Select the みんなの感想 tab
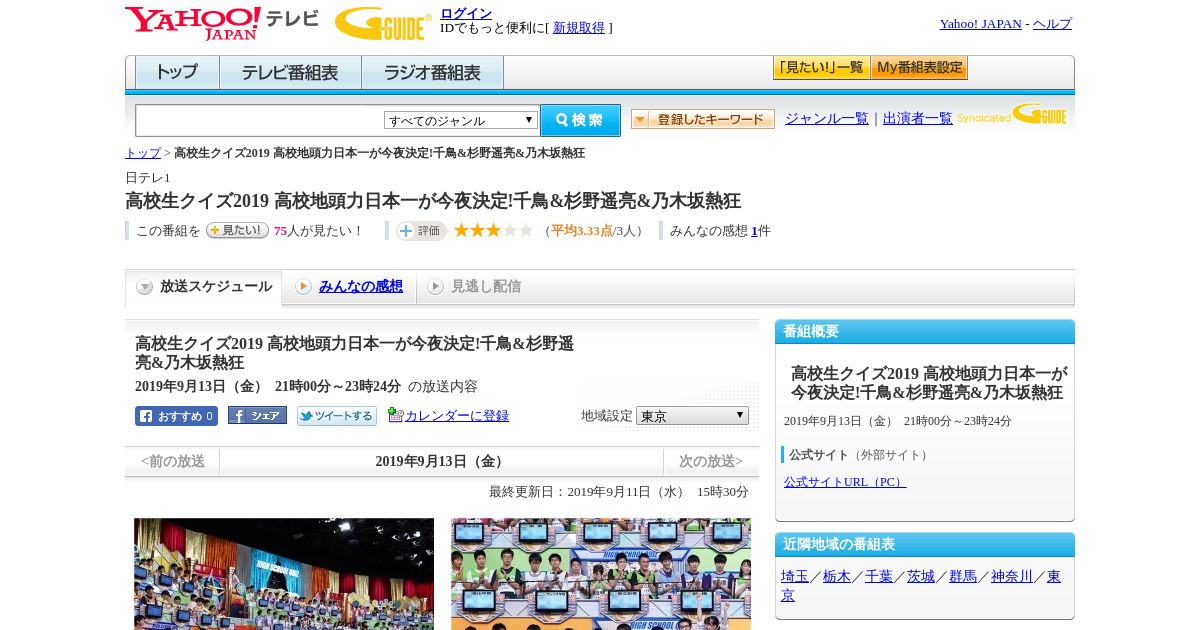The image size is (1200, 630). [349, 287]
